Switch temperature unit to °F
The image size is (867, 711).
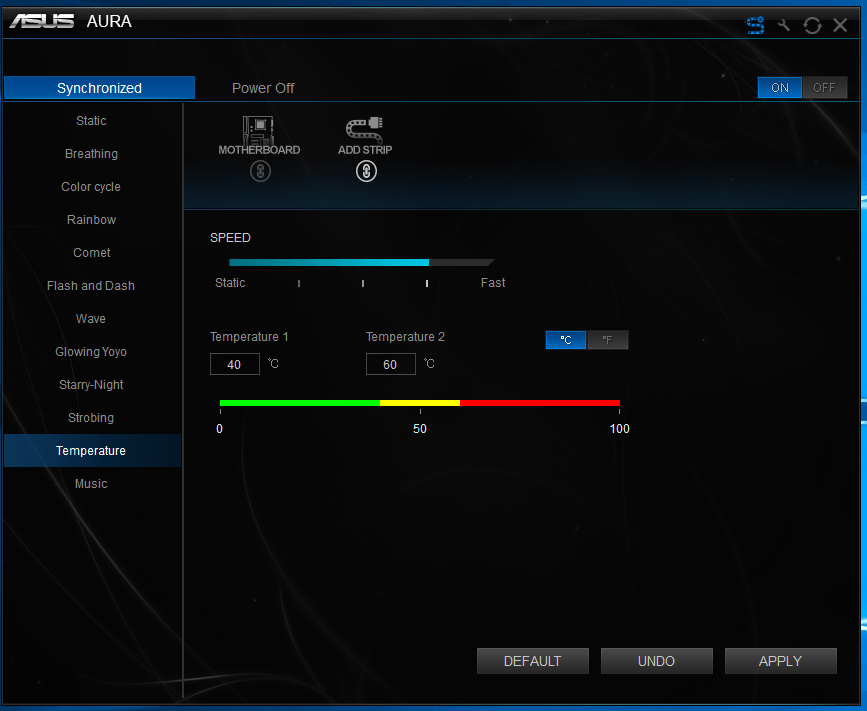point(607,340)
